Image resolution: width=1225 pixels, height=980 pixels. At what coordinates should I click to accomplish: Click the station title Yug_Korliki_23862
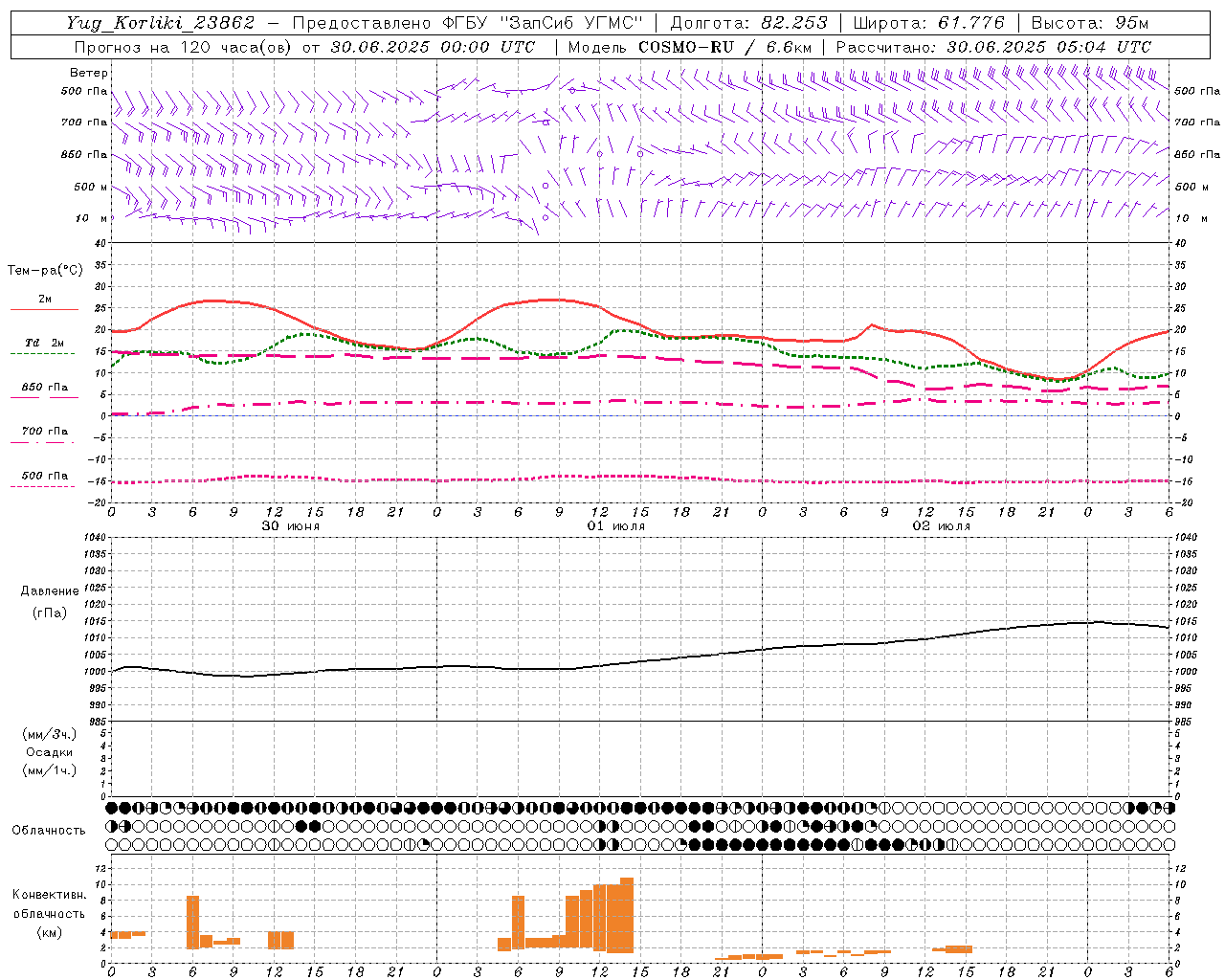point(161,23)
